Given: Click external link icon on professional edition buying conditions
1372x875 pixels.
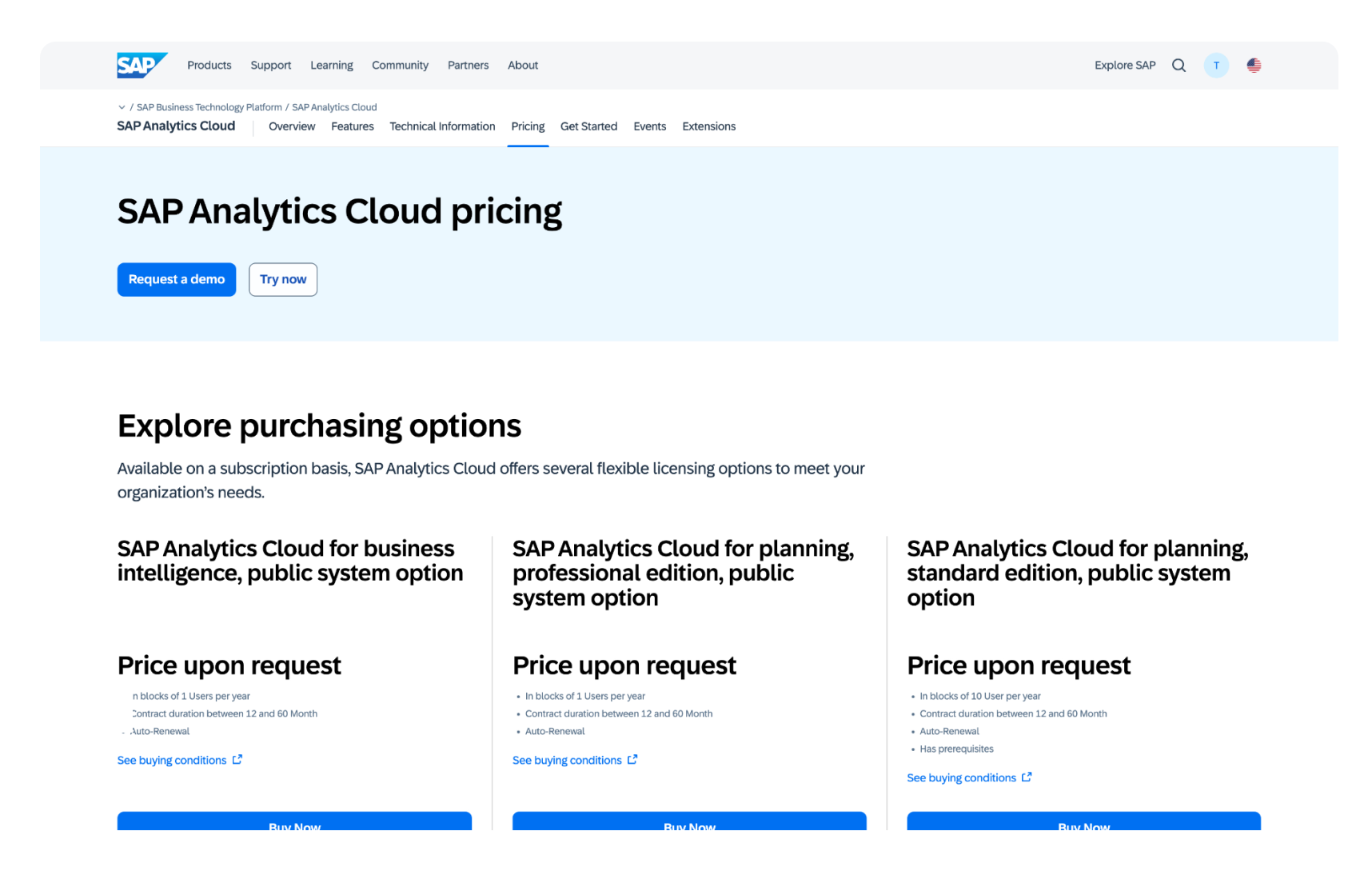Looking at the screenshot, I should tap(632, 759).
